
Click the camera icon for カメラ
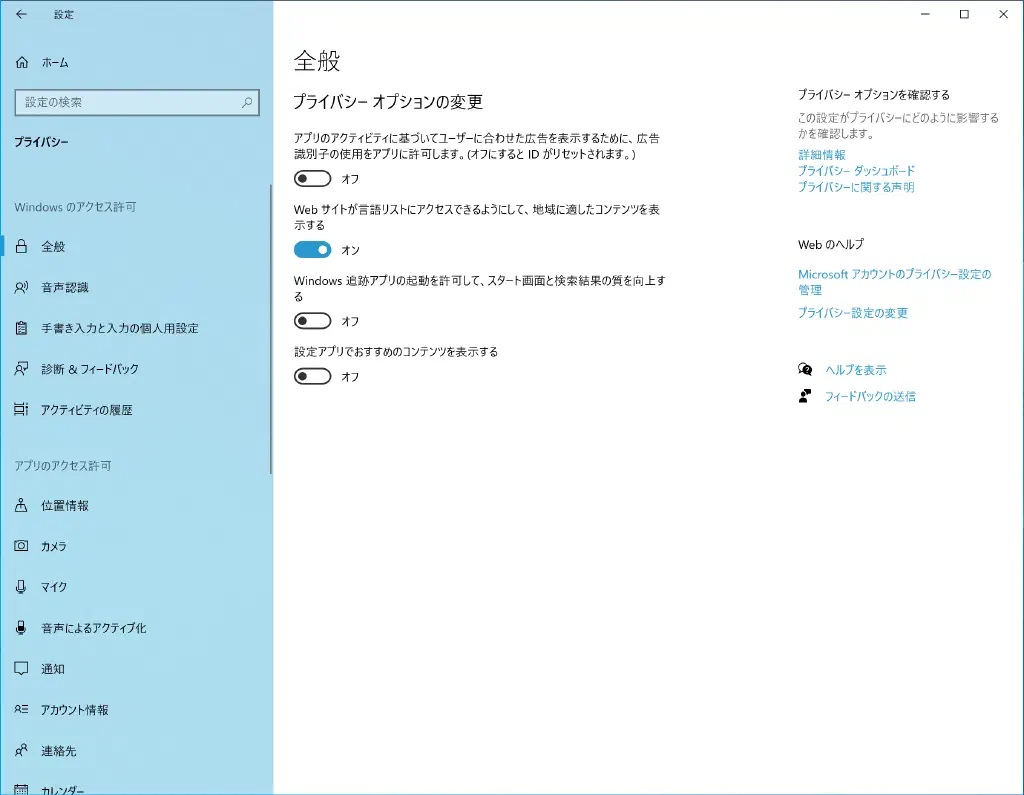coord(22,546)
